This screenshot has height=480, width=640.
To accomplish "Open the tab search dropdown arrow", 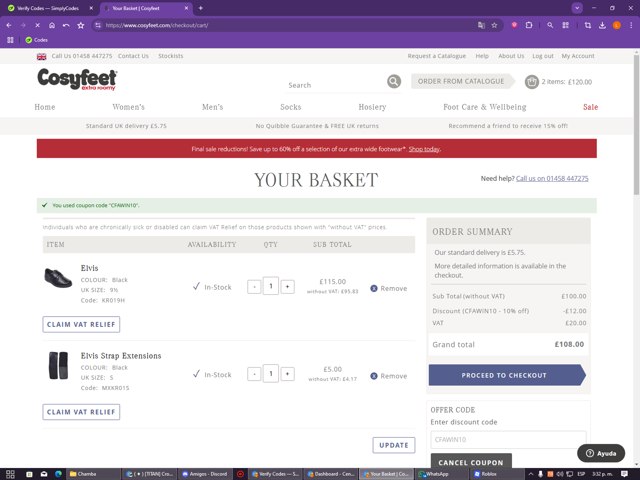I will pyautogui.click(x=577, y=8).
